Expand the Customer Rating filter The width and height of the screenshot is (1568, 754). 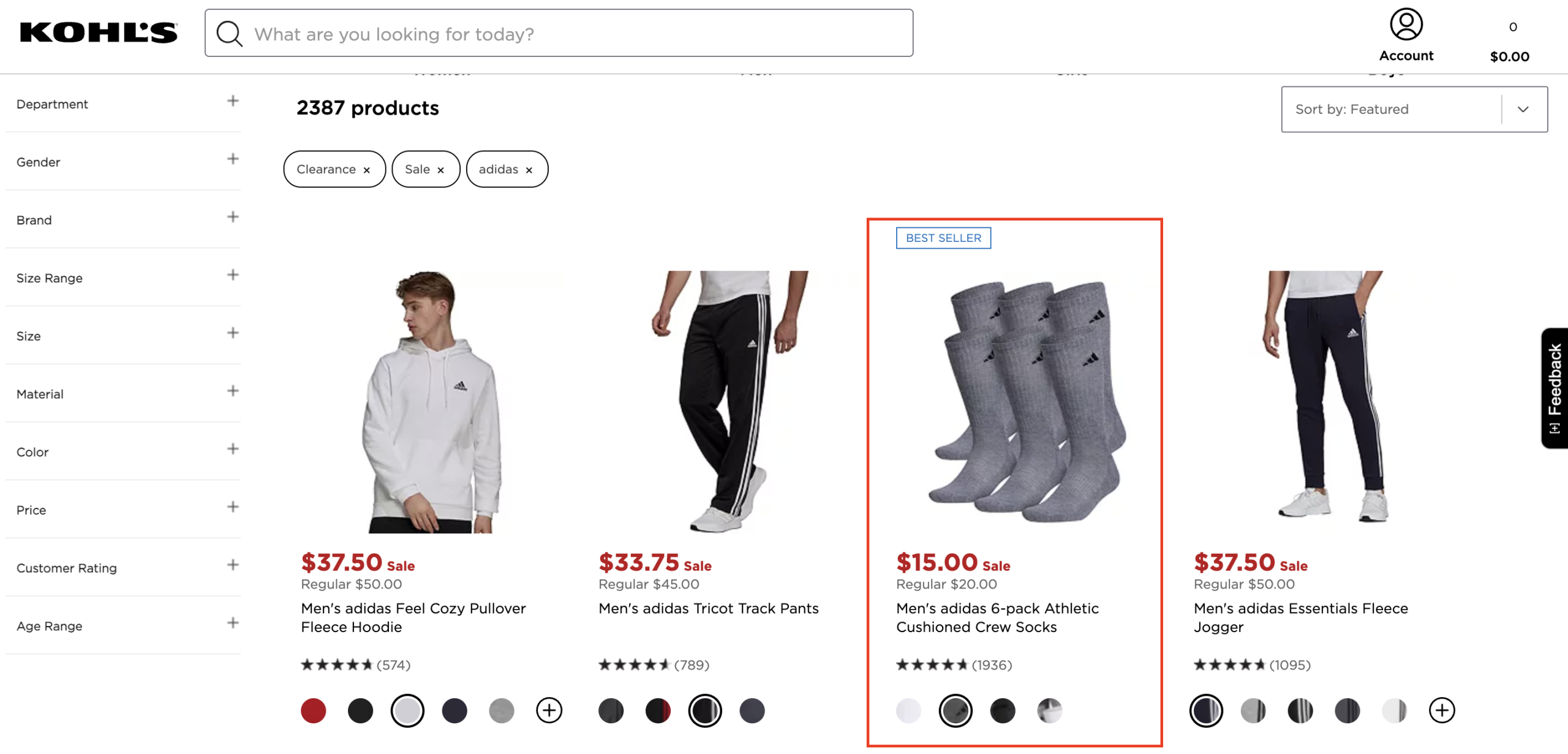click(x=233, y=565)
